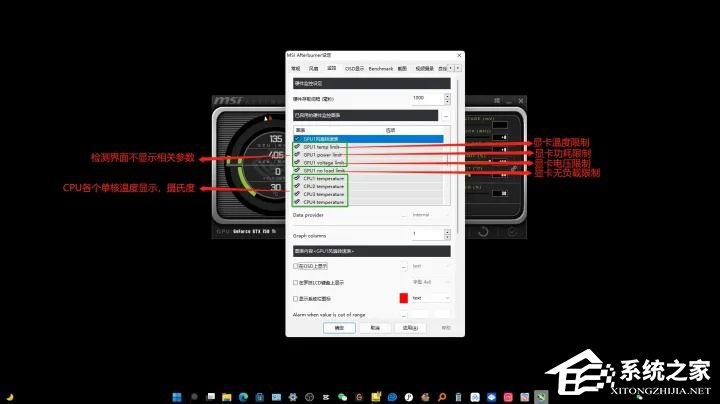Uncheck the GPU1 temp limit graph checkmark
This screenshot has height=404, width=720.
click(x=297, y=146)
